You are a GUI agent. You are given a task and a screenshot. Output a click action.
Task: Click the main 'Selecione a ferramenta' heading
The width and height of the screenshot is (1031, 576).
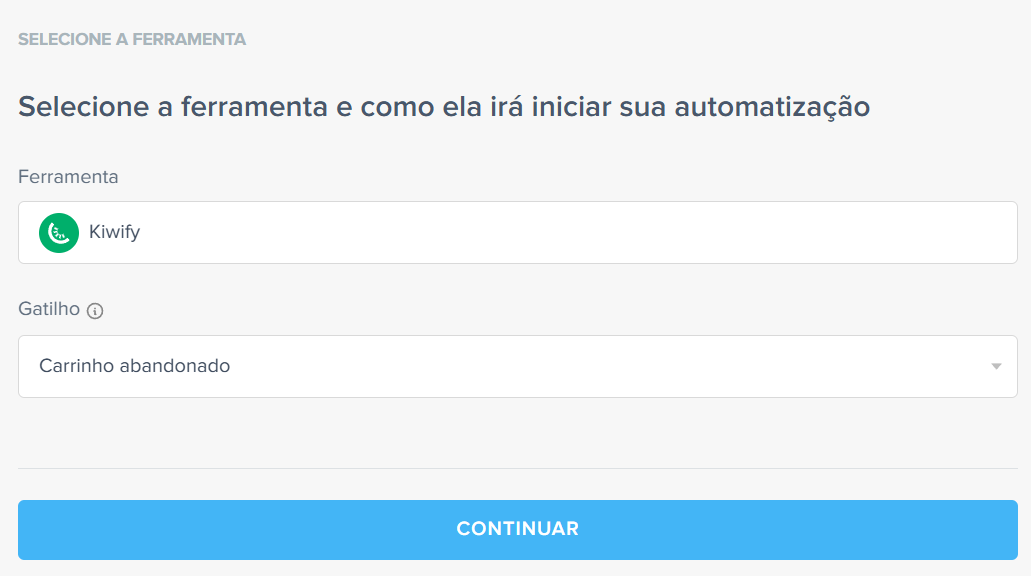tap(444, 107)
